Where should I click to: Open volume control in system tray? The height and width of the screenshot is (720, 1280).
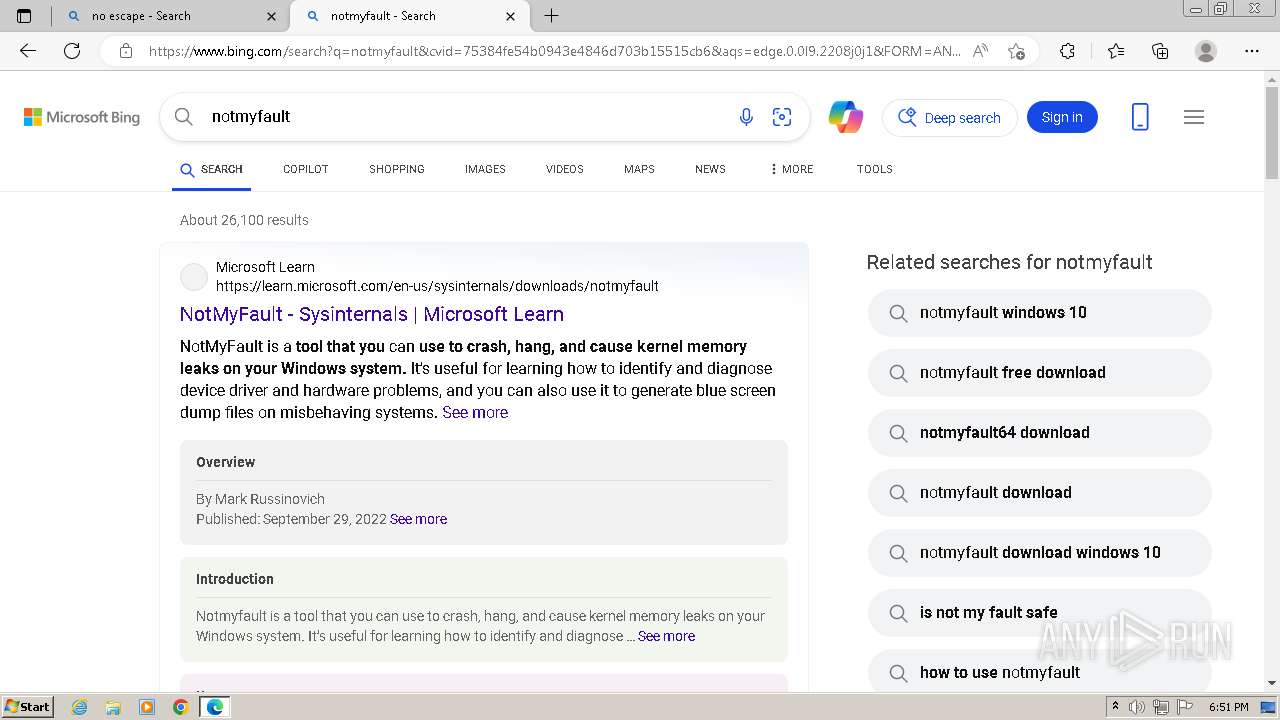tap(1137, 707)
